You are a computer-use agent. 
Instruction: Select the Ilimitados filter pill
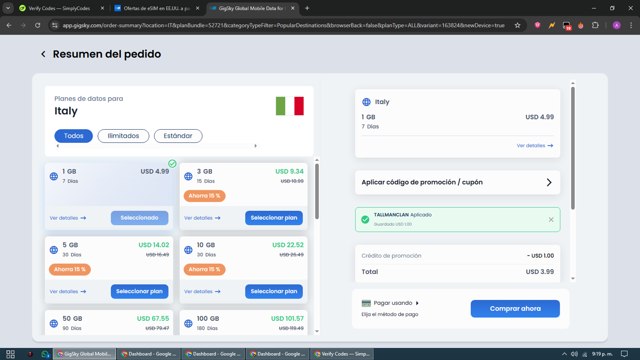tap(123, 136)
